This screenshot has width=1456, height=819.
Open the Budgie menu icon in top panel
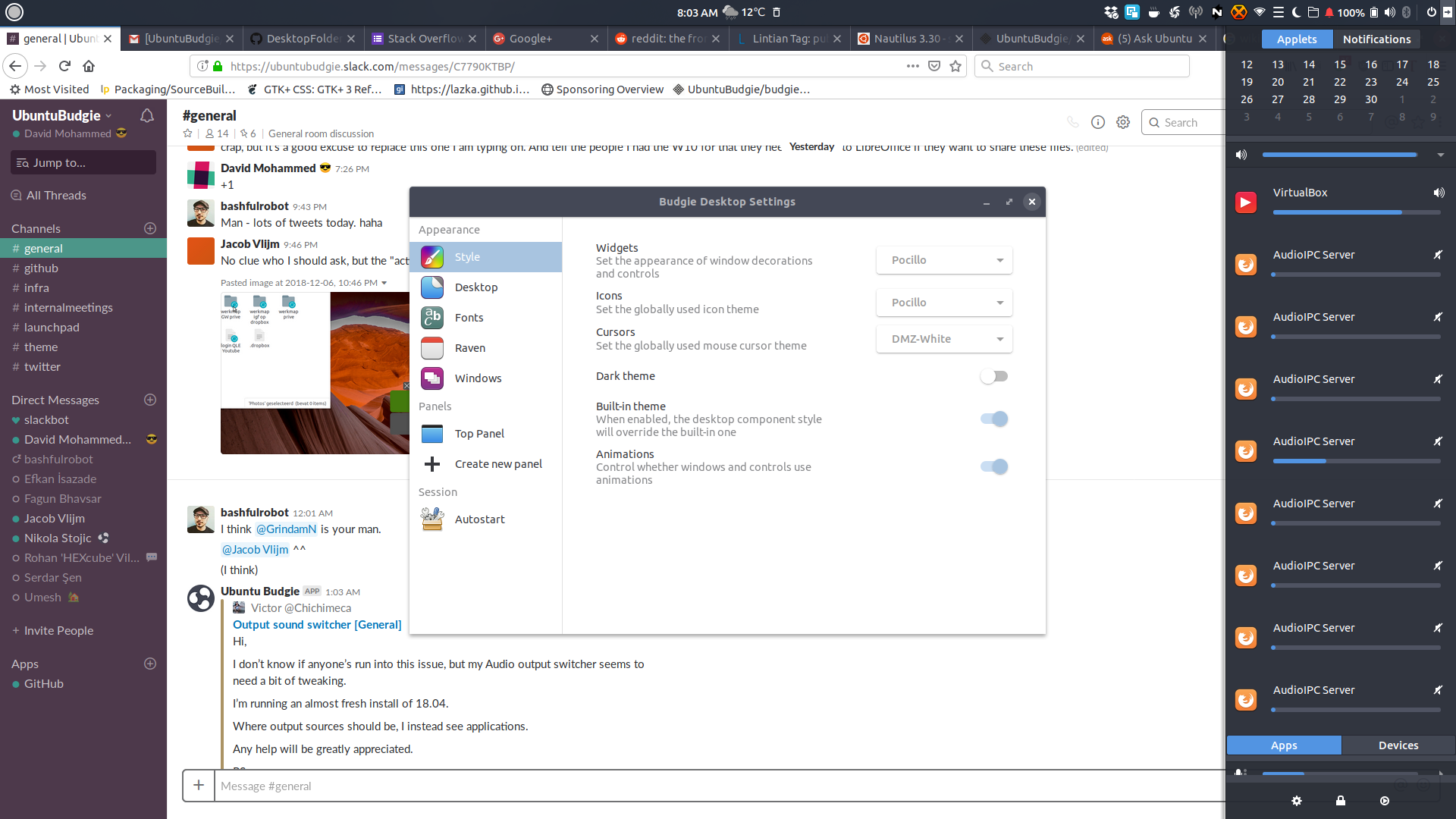point(14,12)
